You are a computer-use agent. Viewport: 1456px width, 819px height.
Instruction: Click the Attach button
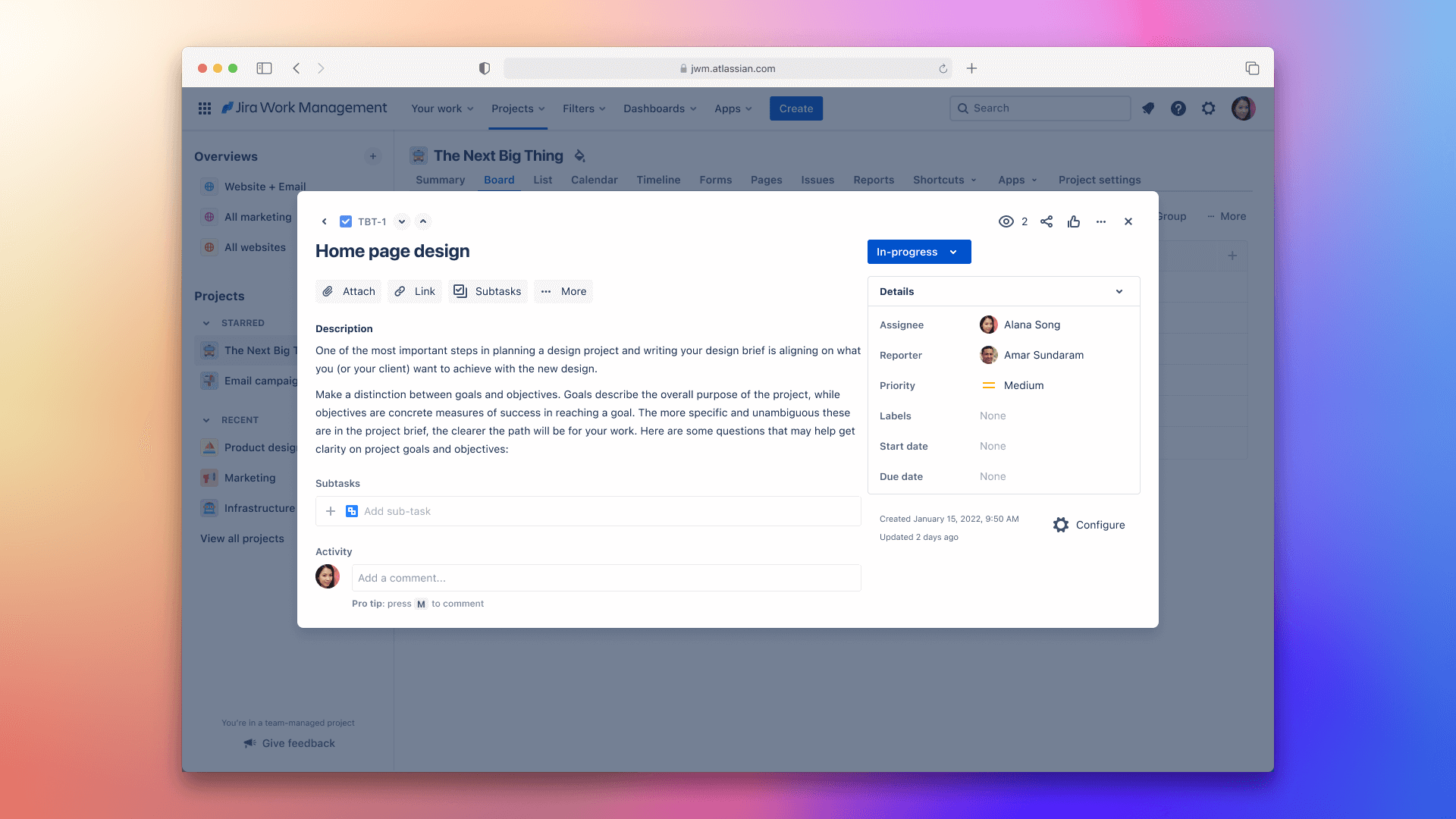pyautogui.click(x=349, y=291)
